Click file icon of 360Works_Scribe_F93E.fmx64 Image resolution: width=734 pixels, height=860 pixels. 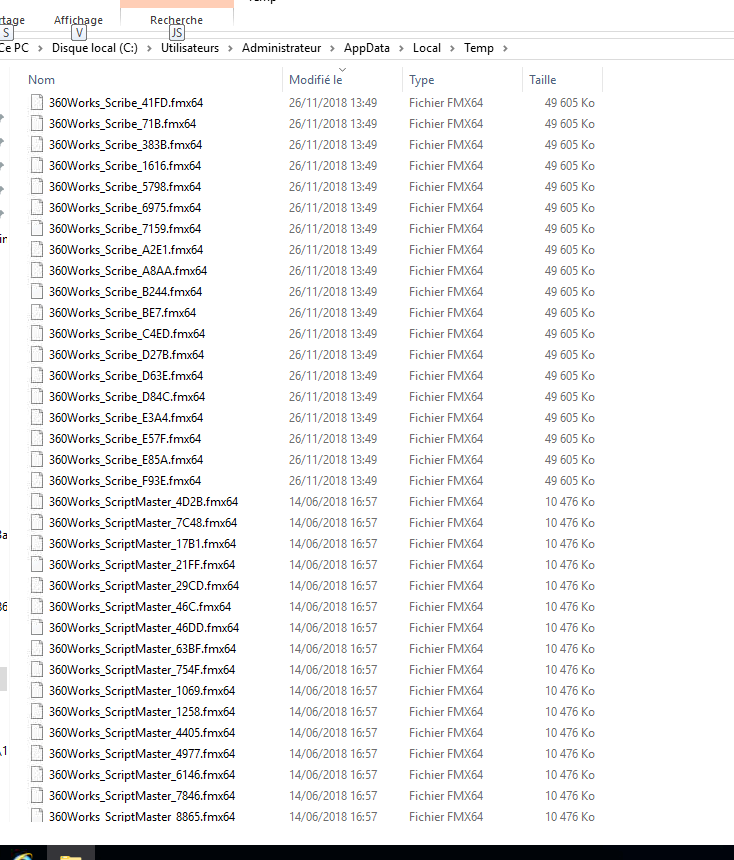[x=37, y=480]
